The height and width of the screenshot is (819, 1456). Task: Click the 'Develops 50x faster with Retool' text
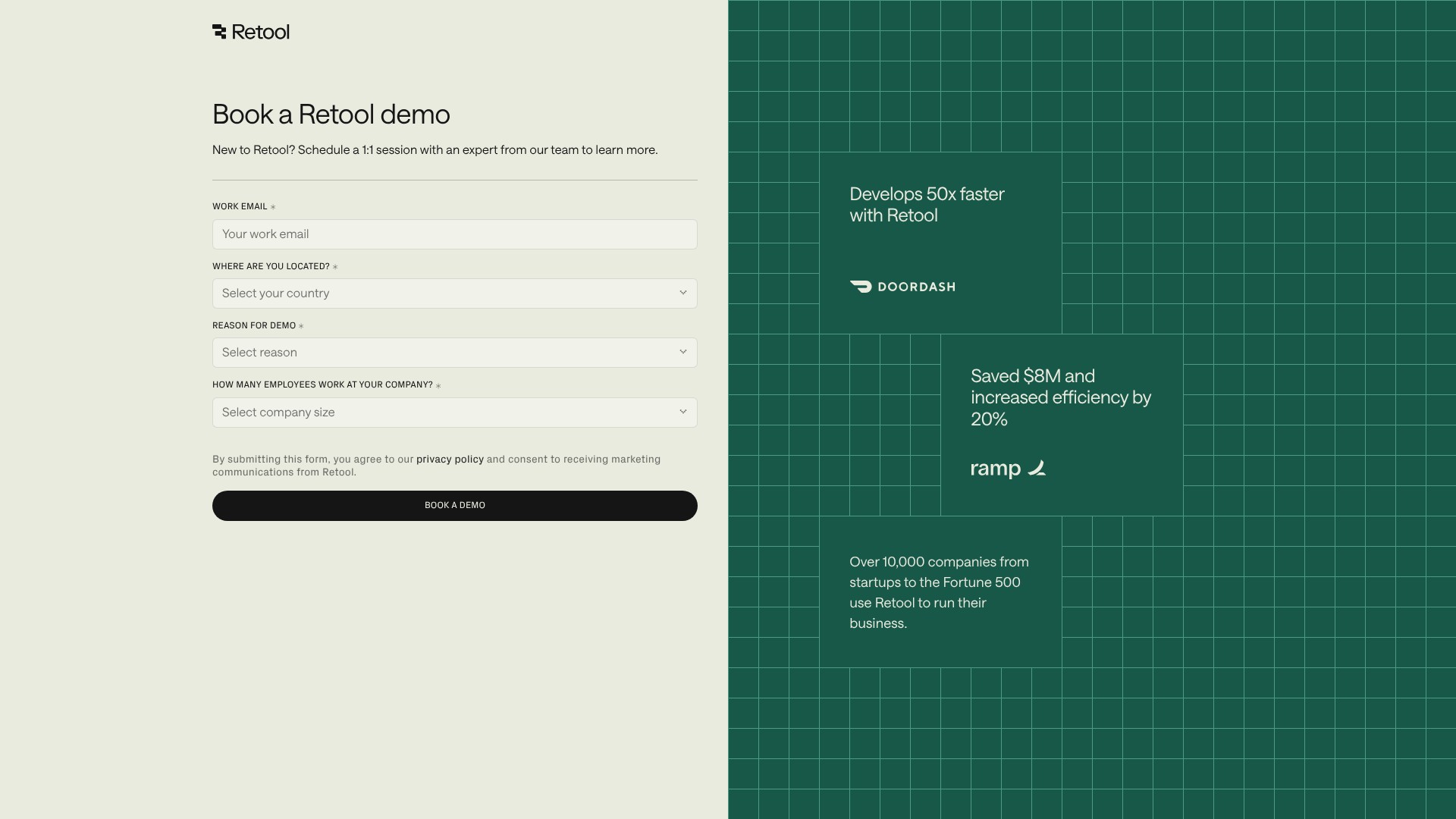[x=927, y=205]
